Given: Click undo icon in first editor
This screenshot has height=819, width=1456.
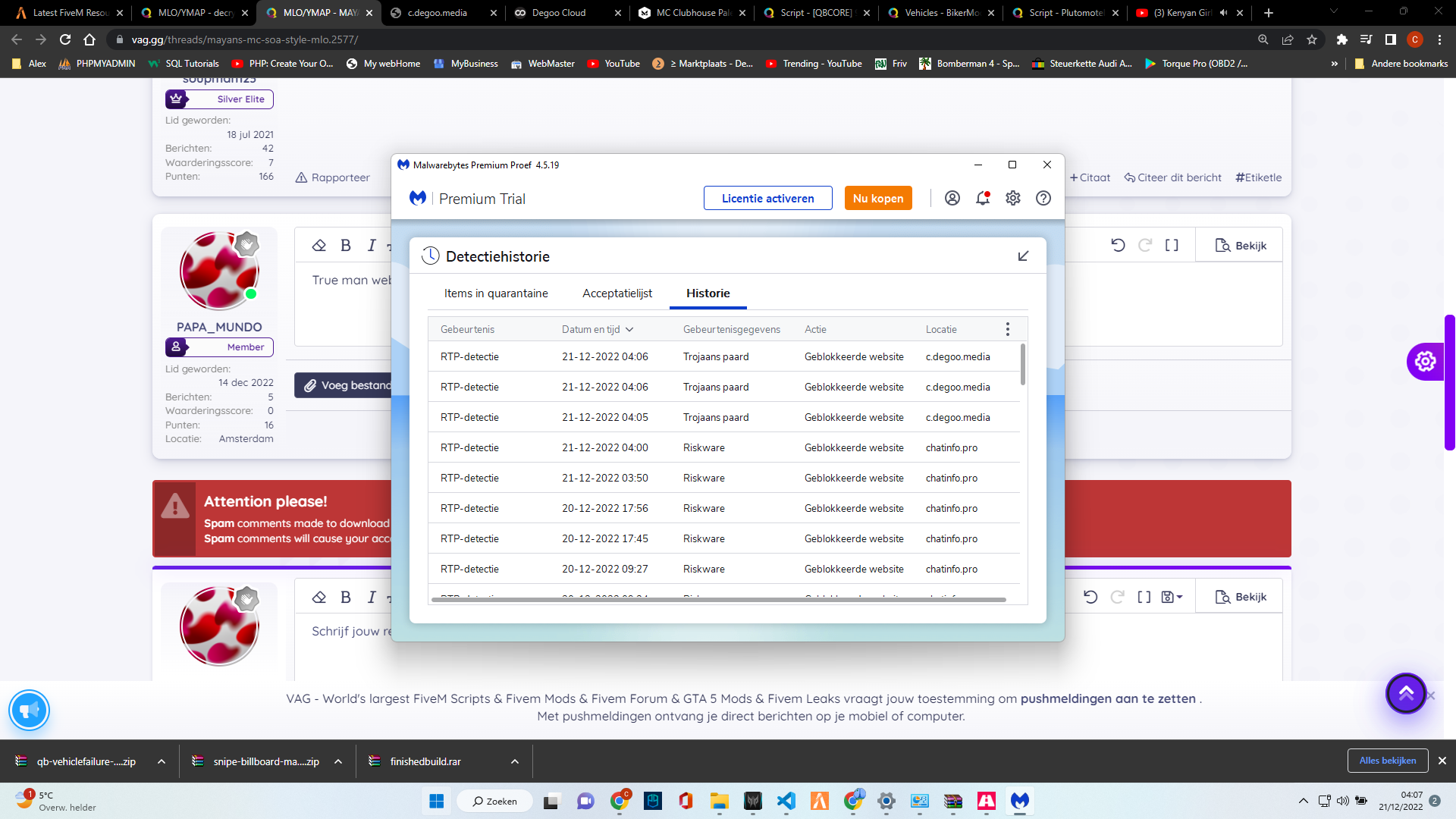Looking at the screenshot, I should point(1118,245).
